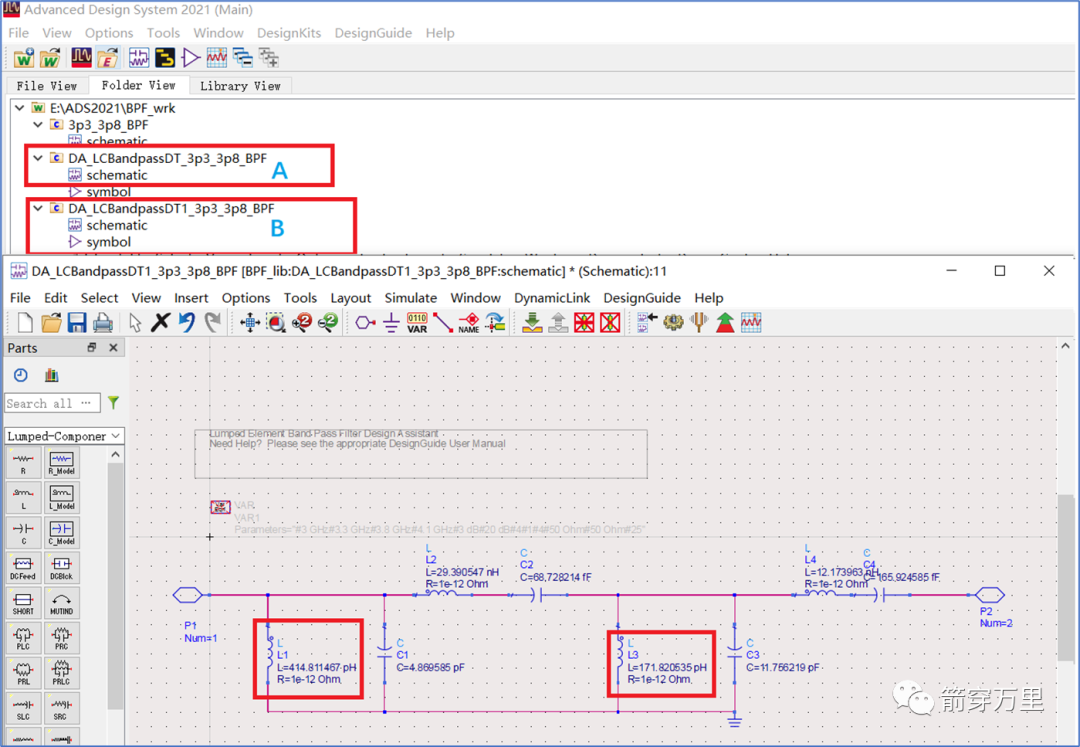Click the Insert VAR equation icon
The image size is (1080, 747).
coord(417,322)
